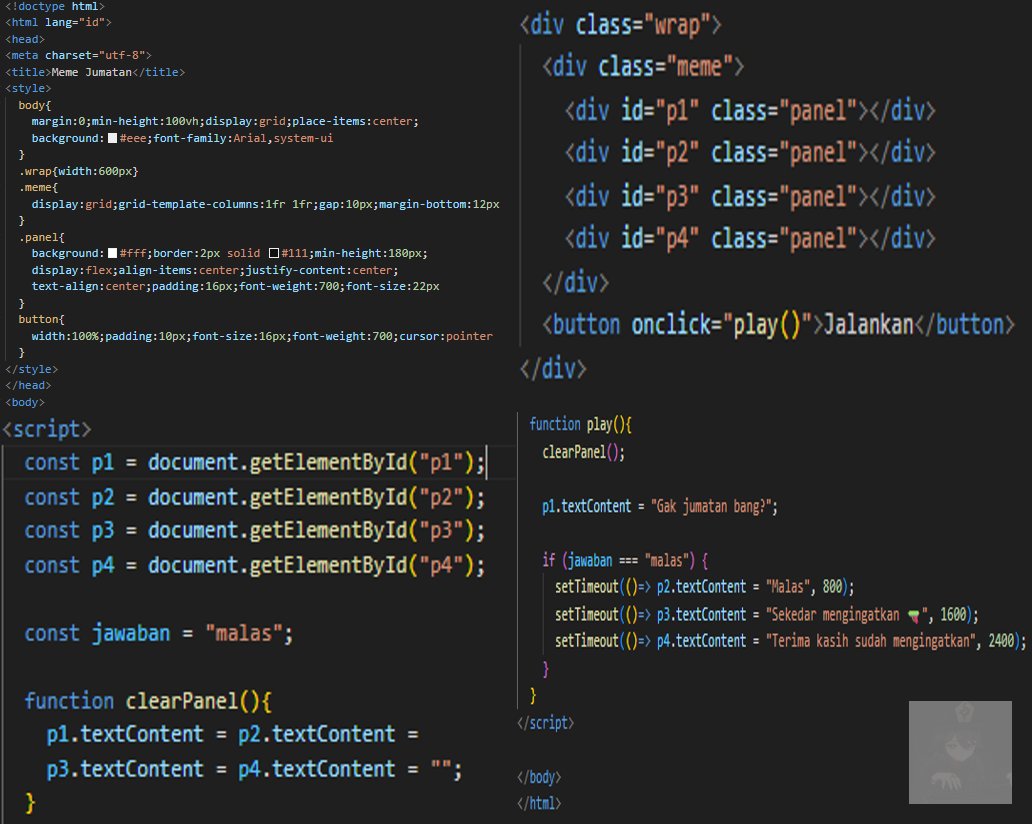Click the if (jawaban === "malas") line
The height and width of the screenshot is (824, 1032).
click(625, 561)
